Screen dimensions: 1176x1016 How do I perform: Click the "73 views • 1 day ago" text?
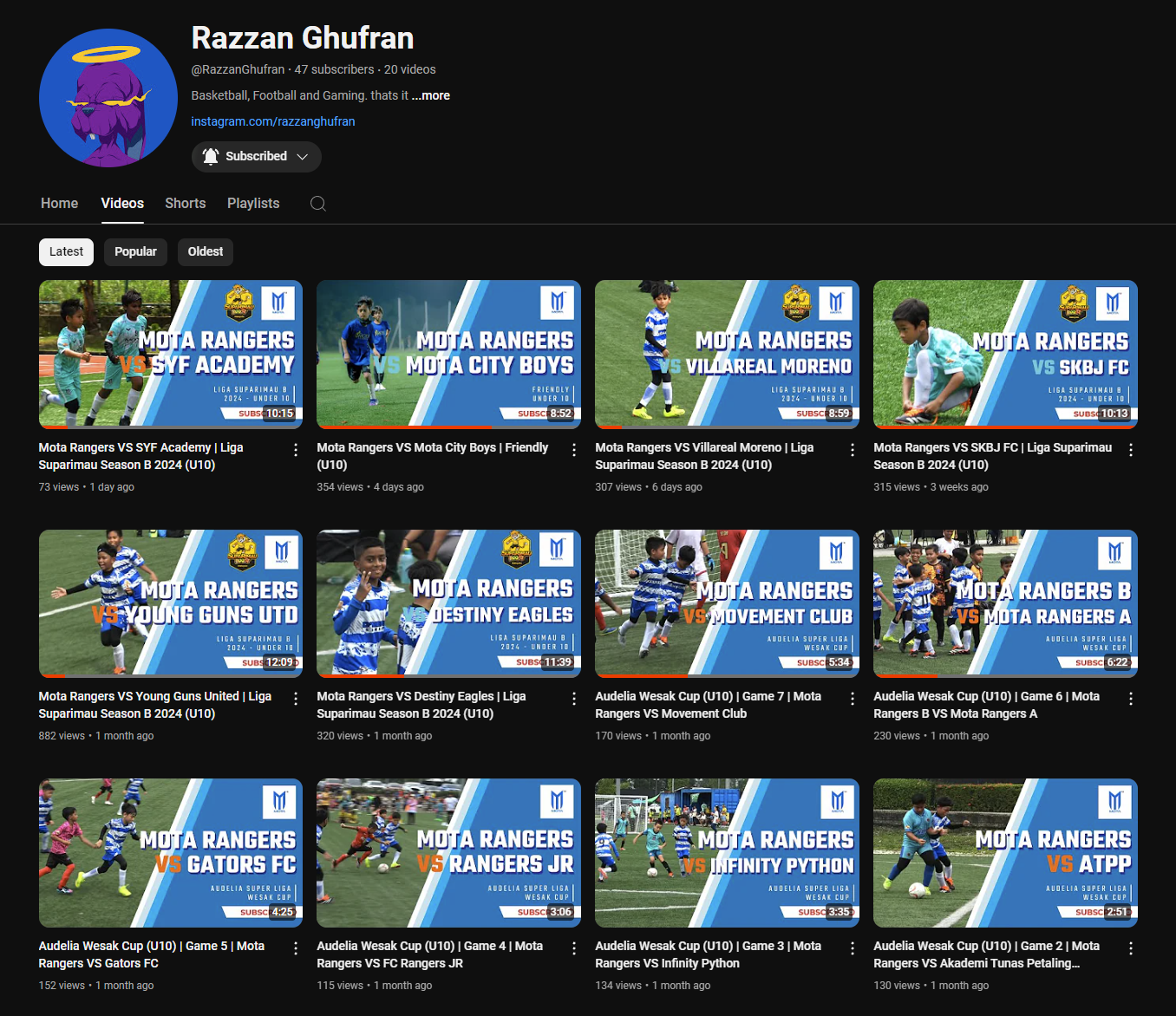tap(87, 487)
